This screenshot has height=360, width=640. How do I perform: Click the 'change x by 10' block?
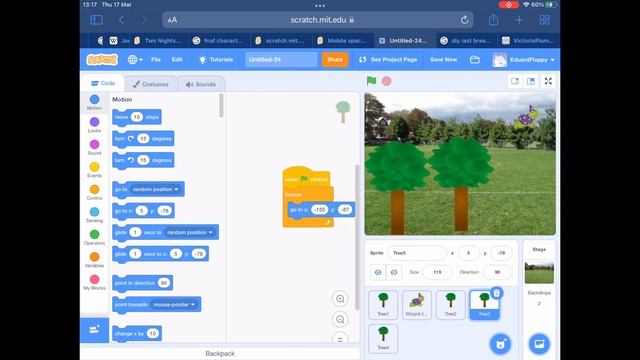137,333
